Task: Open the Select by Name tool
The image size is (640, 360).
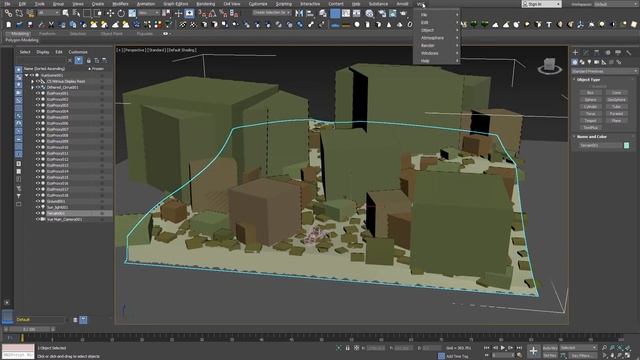Action: click(76, 13)
